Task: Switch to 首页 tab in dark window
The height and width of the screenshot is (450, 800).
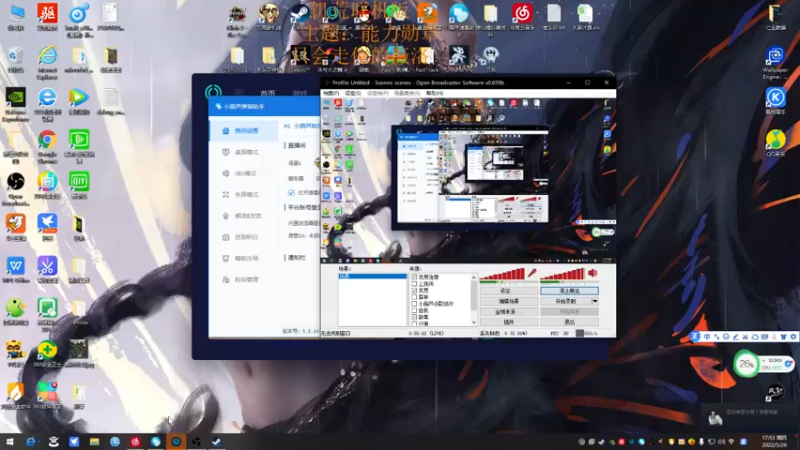Action: [x=268, y=92]
